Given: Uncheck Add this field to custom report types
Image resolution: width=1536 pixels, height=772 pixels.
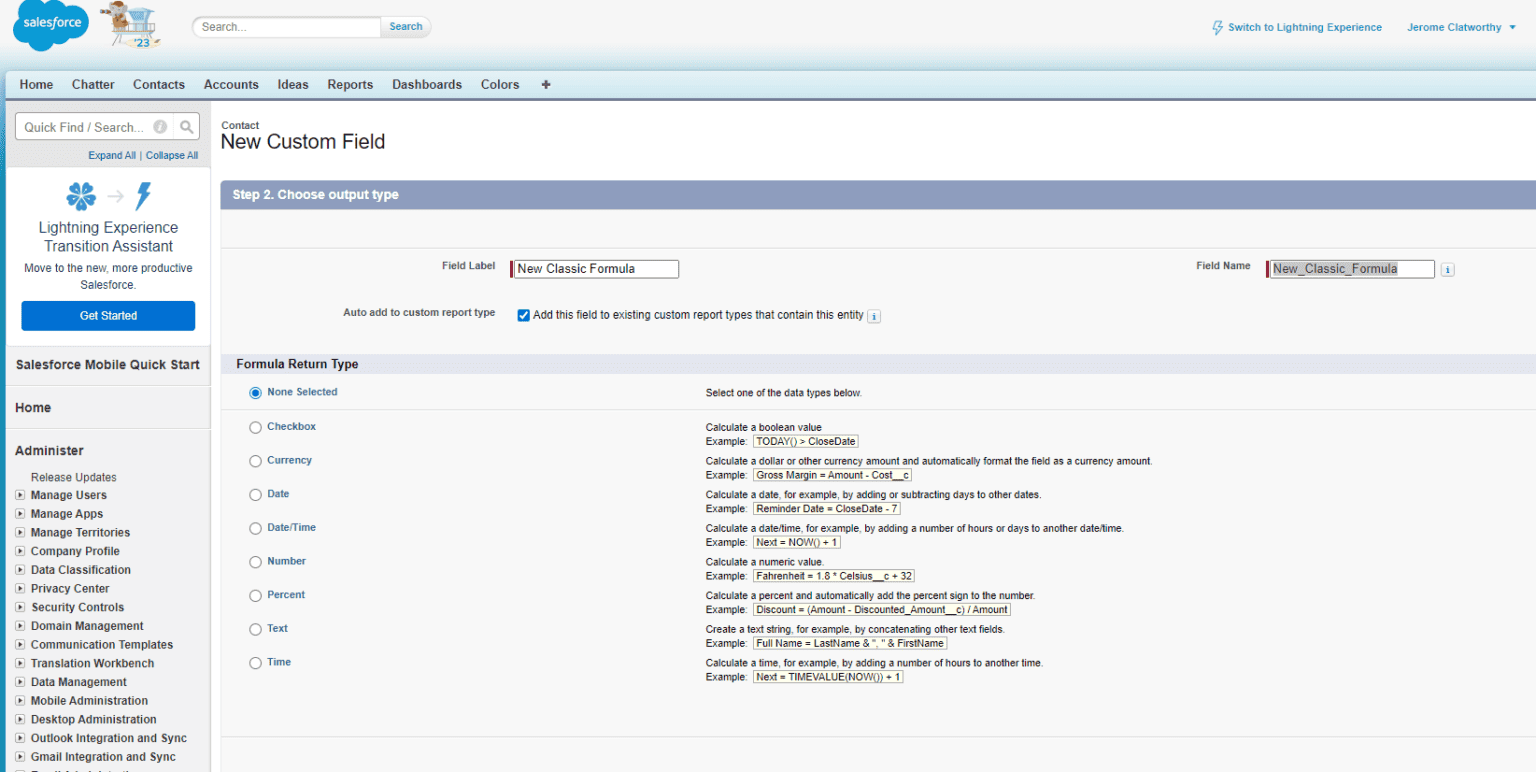Looking at the screenshot, I should [524, 315].
